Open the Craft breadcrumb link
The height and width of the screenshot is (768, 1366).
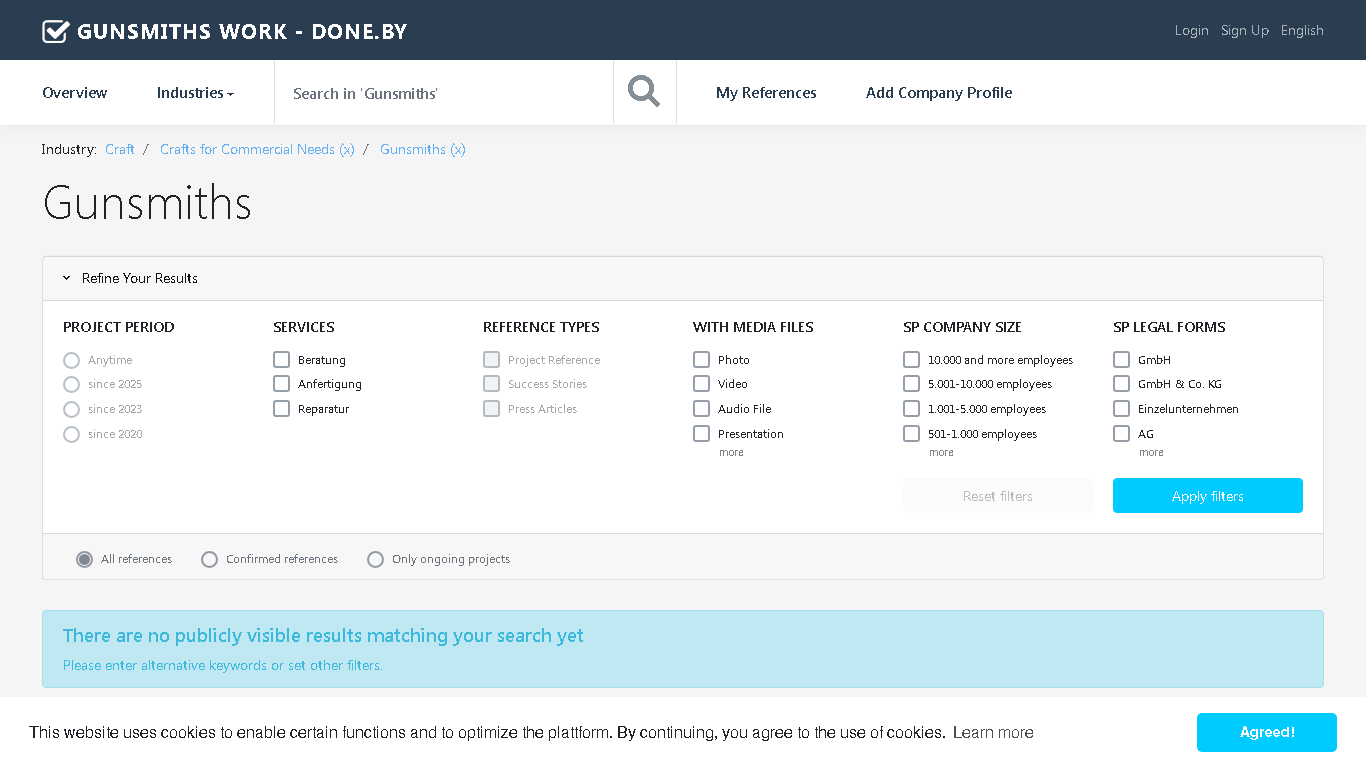(x=119, y=149)
